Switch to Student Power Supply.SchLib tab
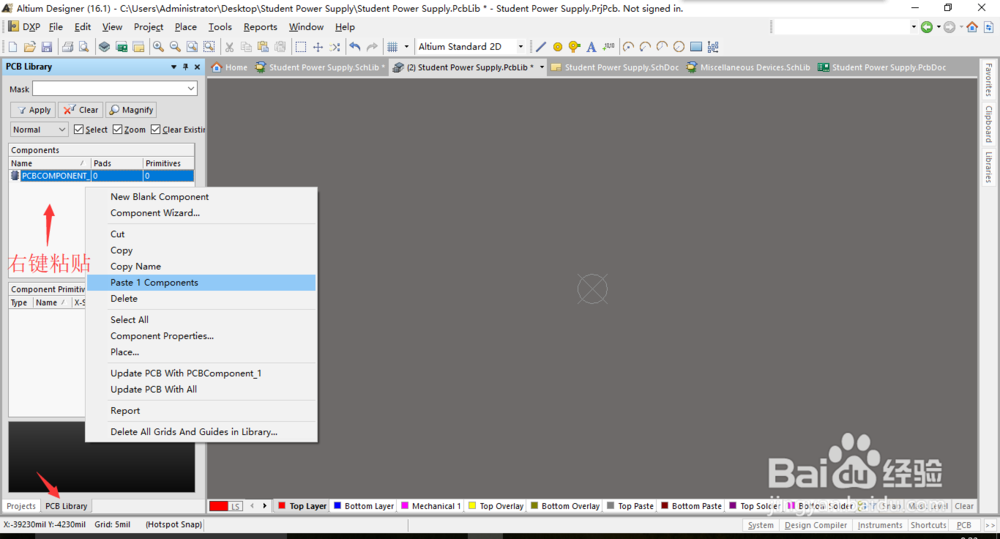The image size is (1000, 539). [320, 67]
